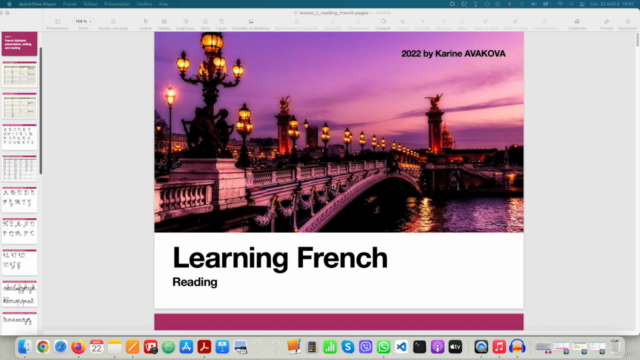
Task: Open the Figure shapes picker
Action: click(221, 24)
